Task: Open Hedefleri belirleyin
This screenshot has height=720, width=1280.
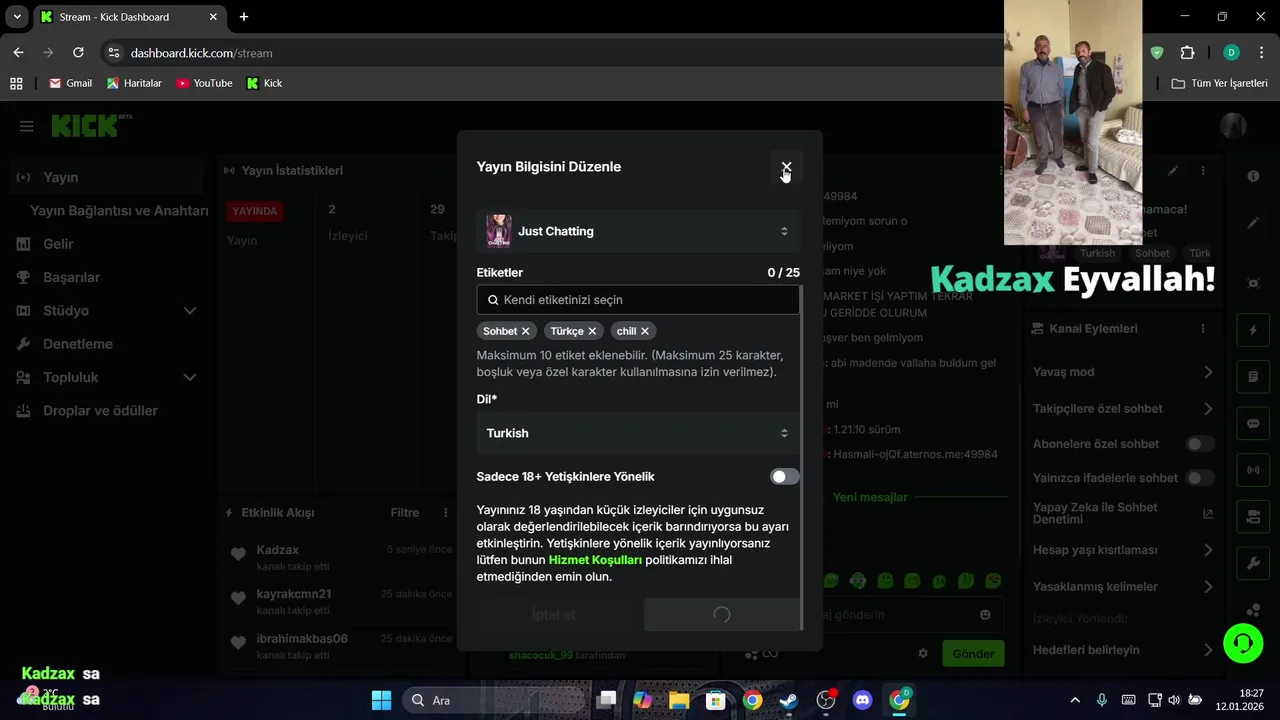Action: pyautogui.click(x=1123, y=650)
